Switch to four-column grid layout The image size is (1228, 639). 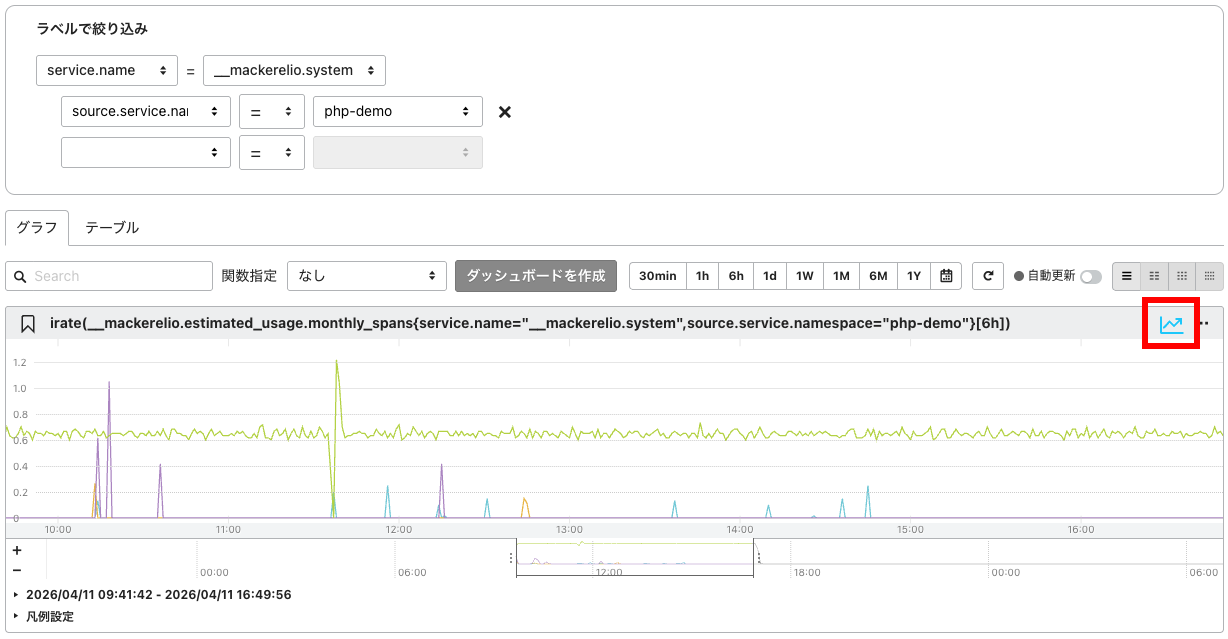click(1210, 276)
